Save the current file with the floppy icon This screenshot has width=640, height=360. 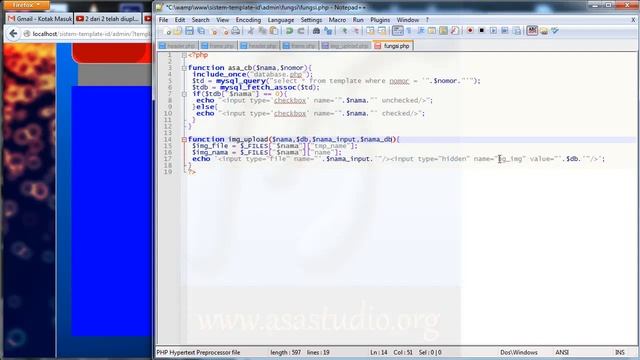[189, 31]
